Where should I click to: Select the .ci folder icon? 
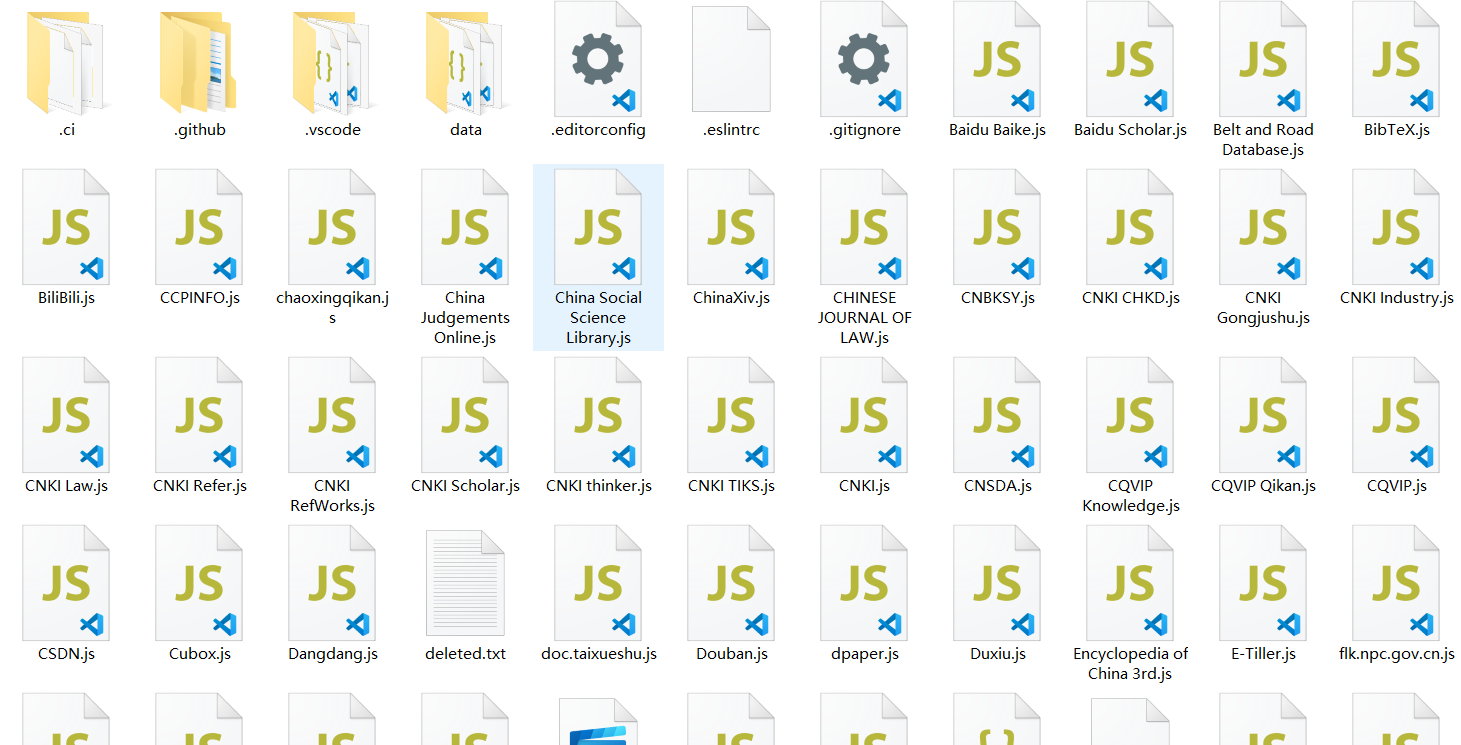click(66, 62)
